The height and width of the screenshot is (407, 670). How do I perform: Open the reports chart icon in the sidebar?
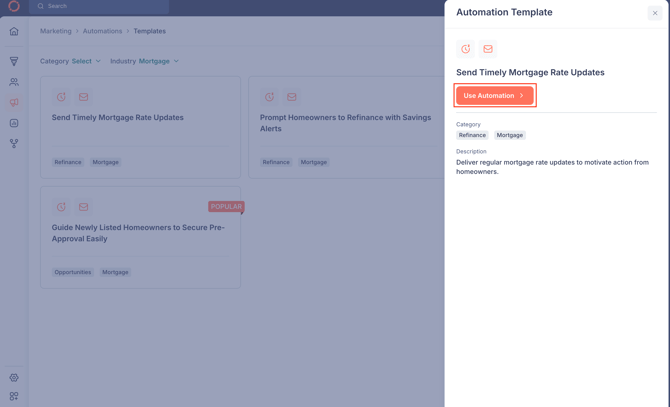[x=14, y=123]
